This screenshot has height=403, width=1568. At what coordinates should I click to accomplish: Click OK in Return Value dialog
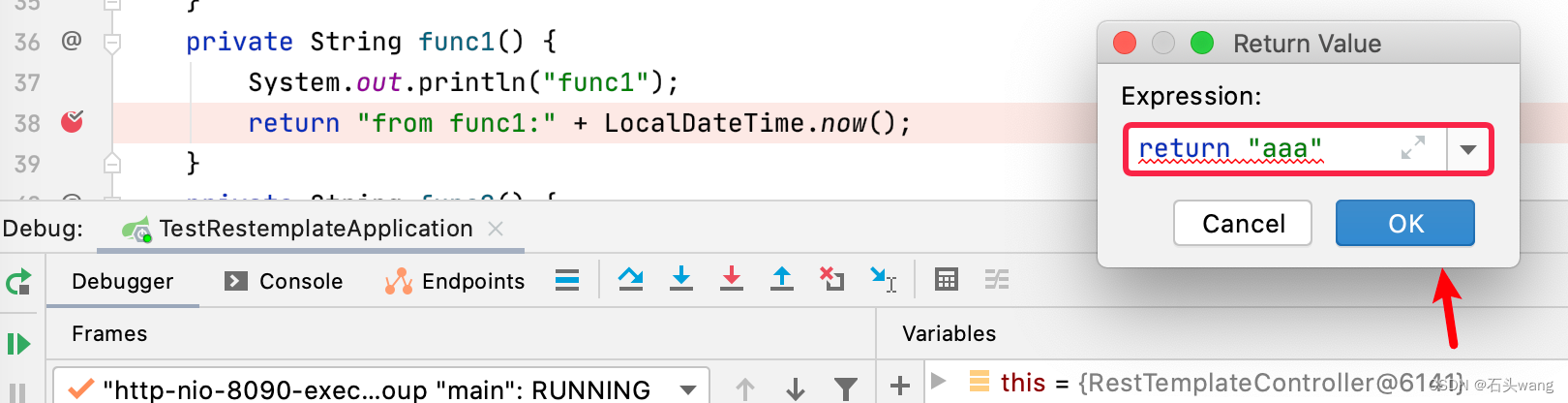[1404, 224]
